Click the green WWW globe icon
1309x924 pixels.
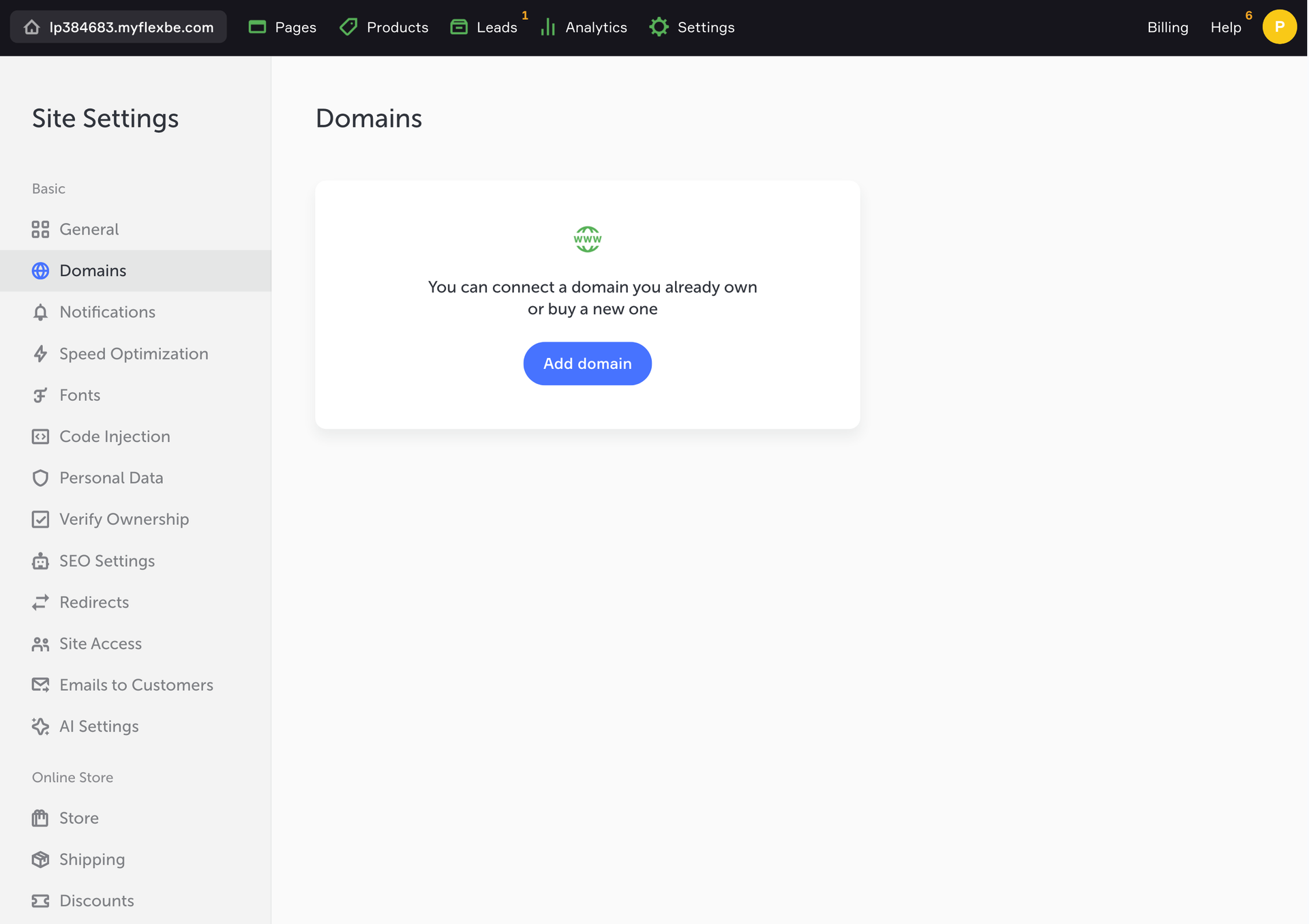click(x=588, y=239)
